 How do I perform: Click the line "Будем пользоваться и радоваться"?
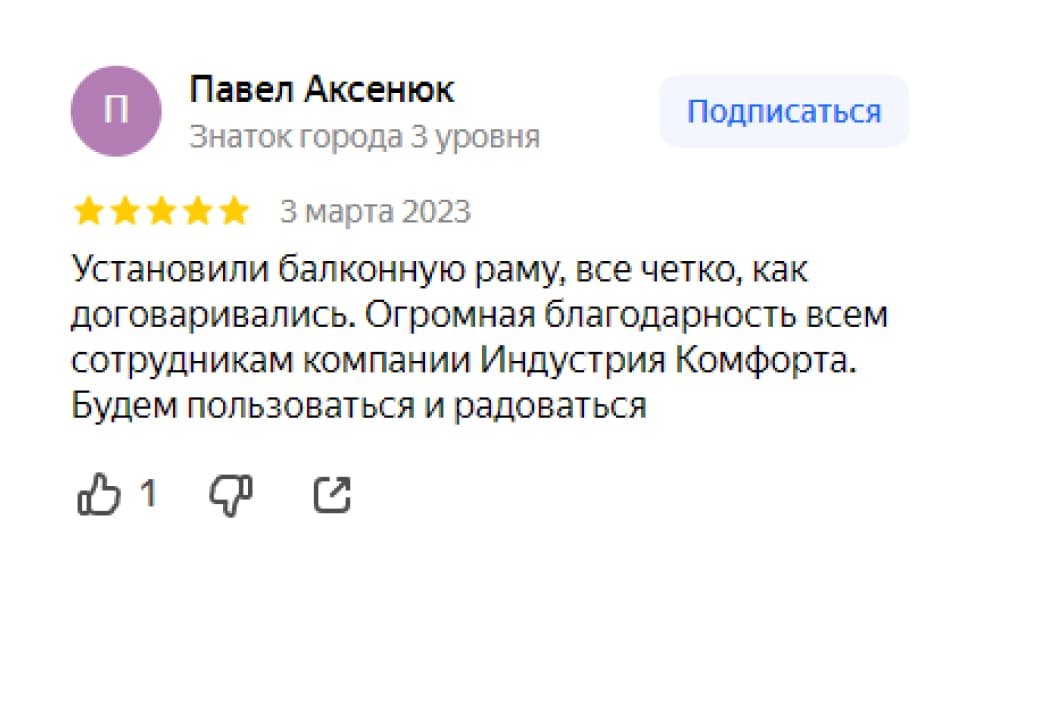(x=359, y=407)
